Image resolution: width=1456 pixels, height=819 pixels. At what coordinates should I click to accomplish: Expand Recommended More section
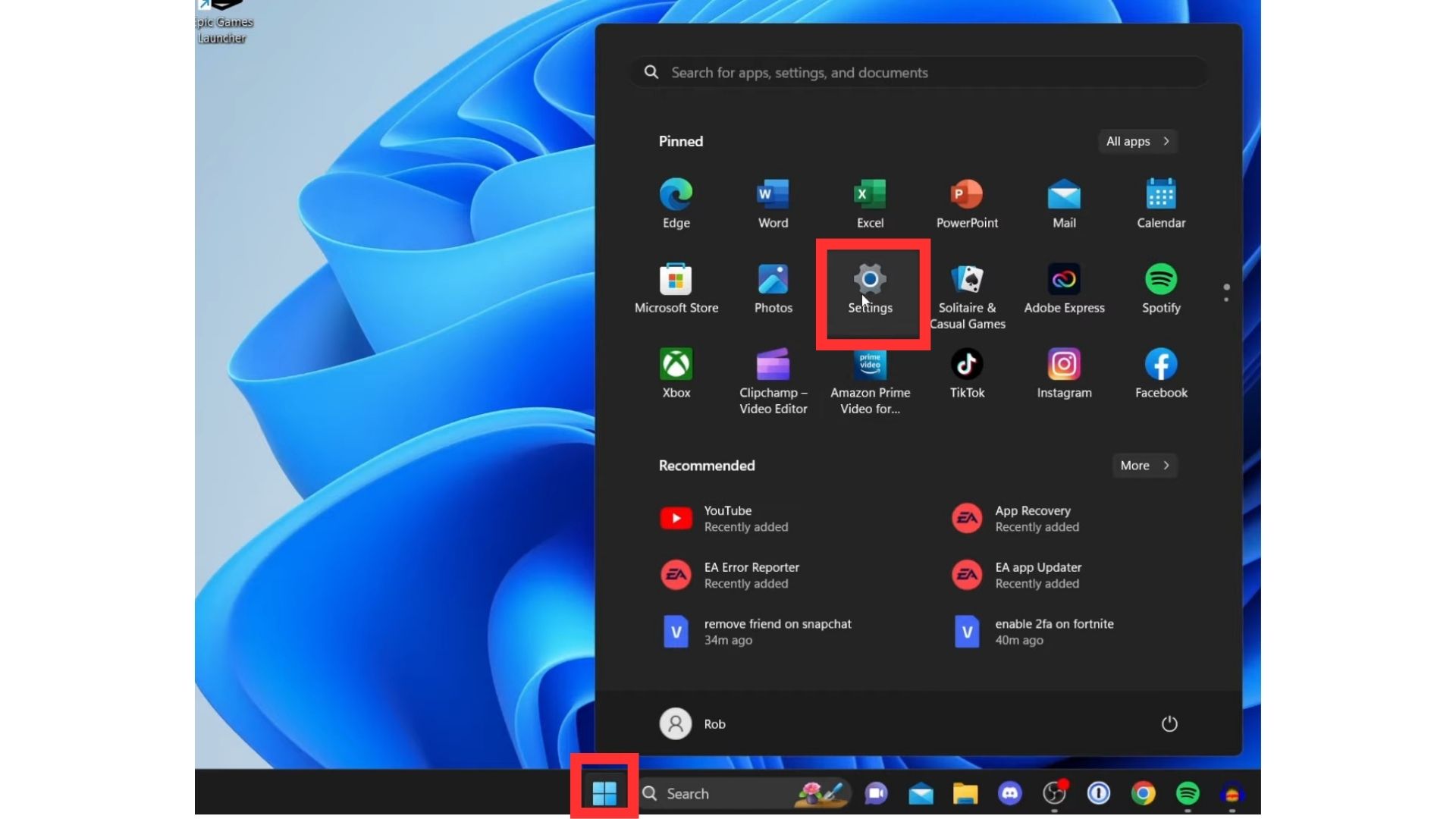(1144, 464)
